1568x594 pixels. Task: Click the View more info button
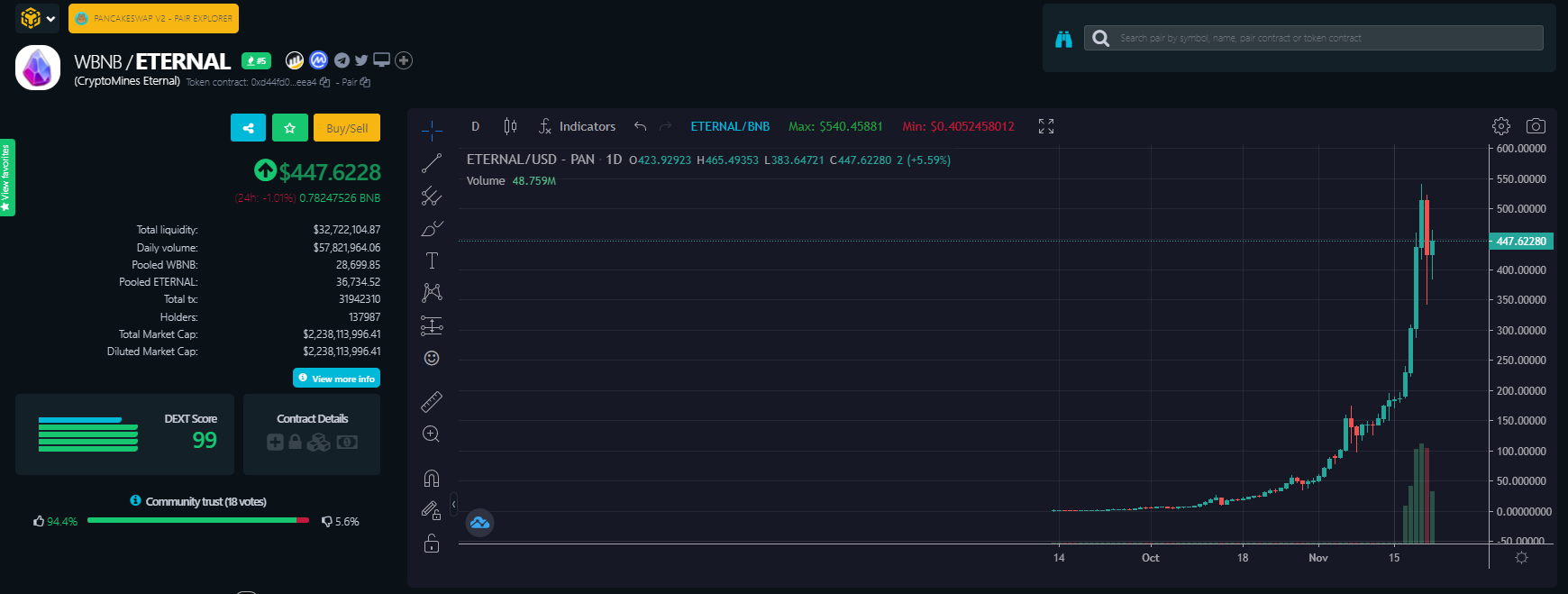point(336,378)
